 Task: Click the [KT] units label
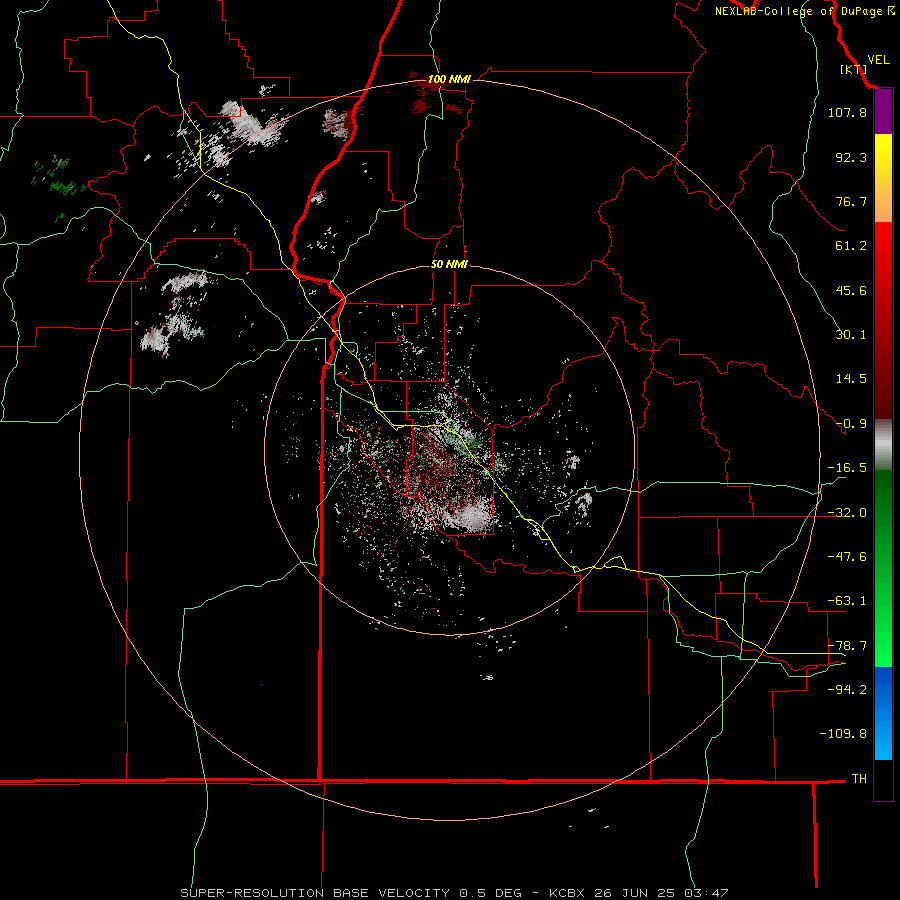coord(853,69)
